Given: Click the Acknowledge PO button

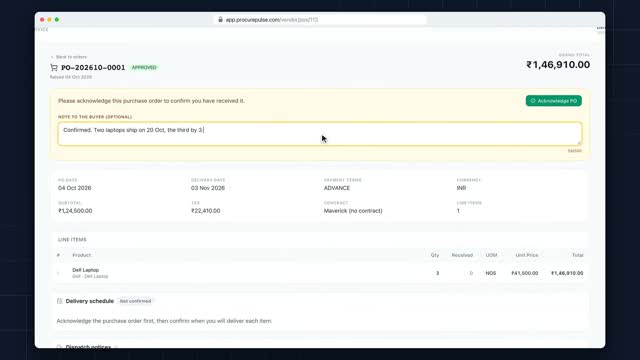Looking at the screenshot, I should tap(553, 101).
